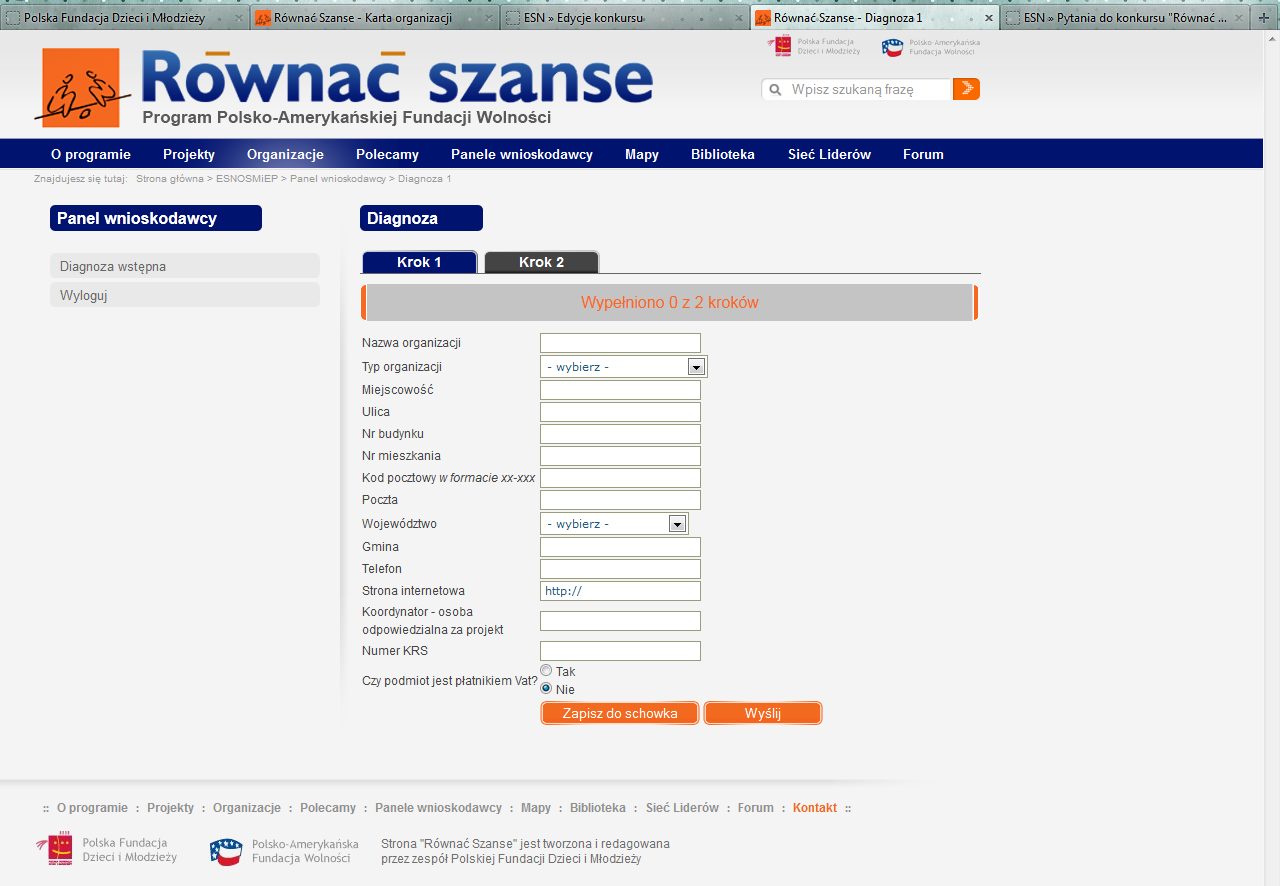Focus the Ulica input field

(x=620, y=412)
